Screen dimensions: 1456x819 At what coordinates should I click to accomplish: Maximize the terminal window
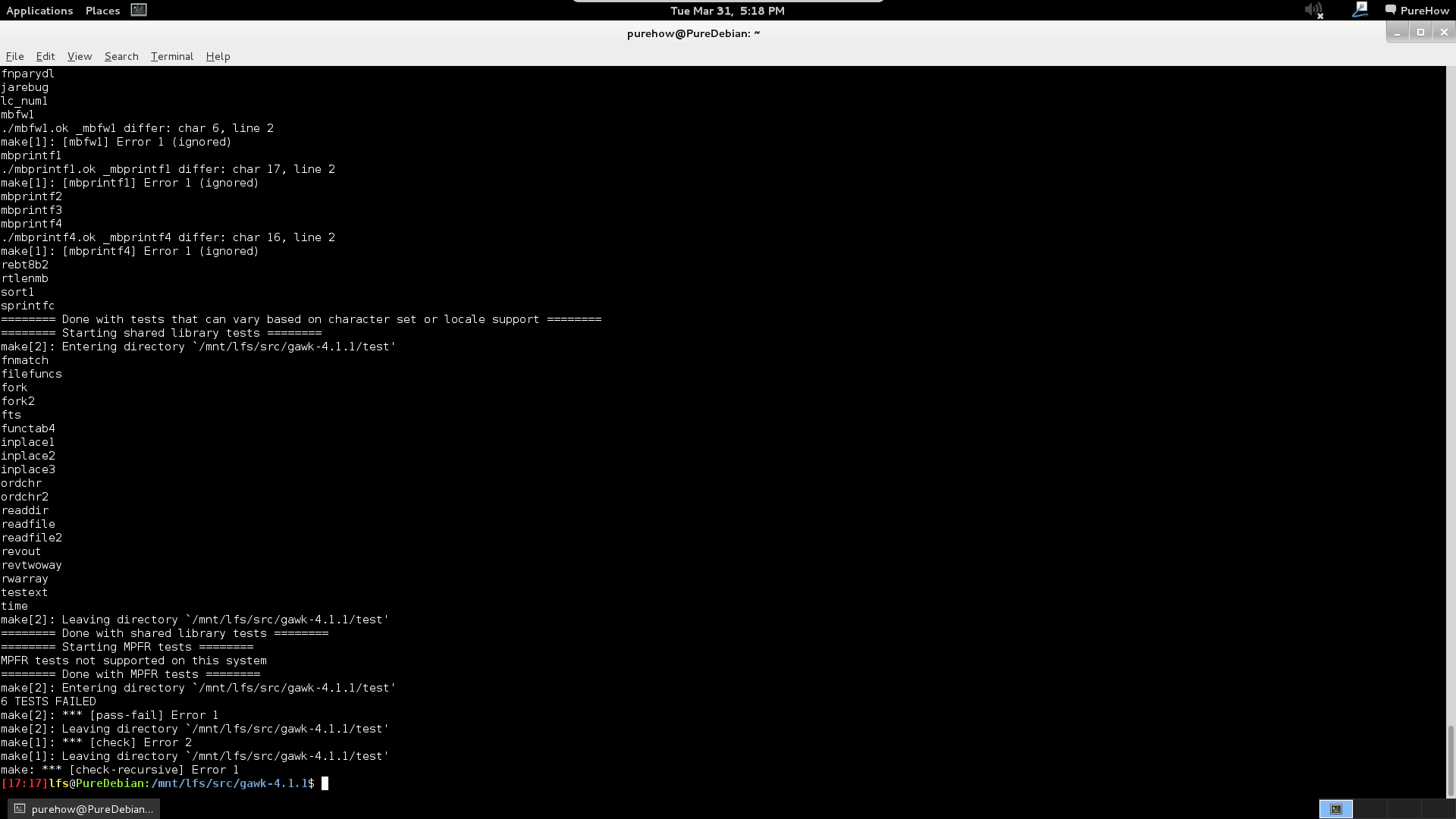coord(1420,32)
